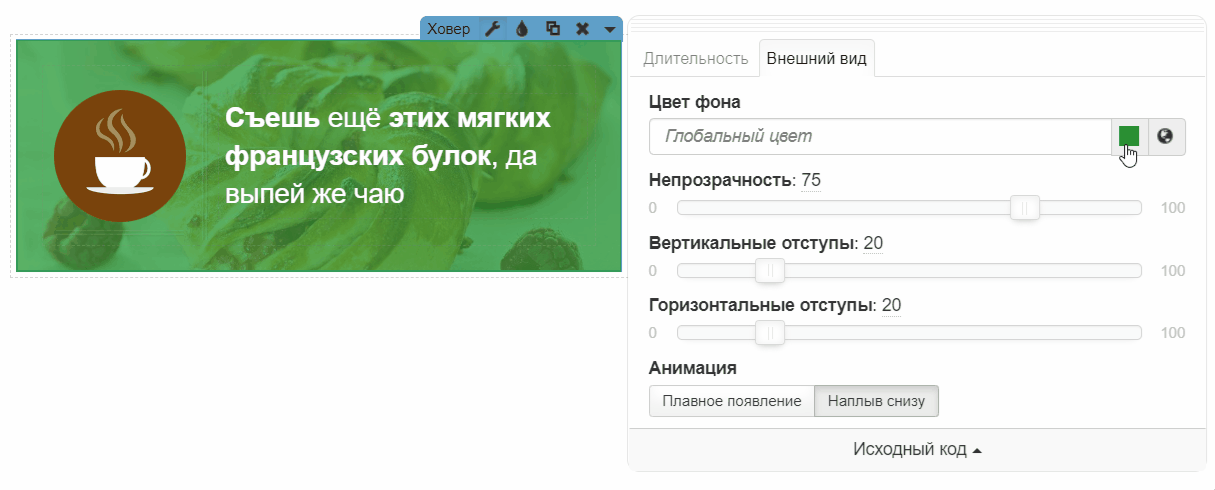This screenshot has width=1215, height=490.
Task: Click the horizontal padding slider handle
Action: pos(769,333)
